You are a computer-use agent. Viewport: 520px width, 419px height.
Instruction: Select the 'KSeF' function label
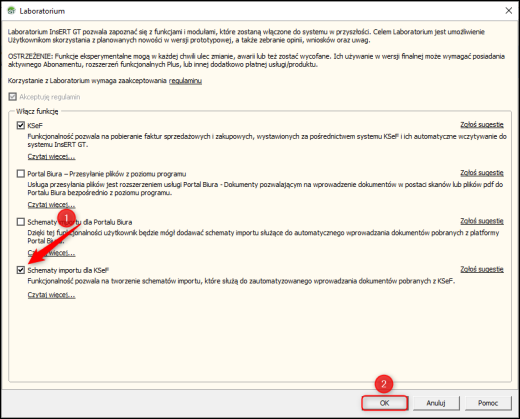click(35, 126)
